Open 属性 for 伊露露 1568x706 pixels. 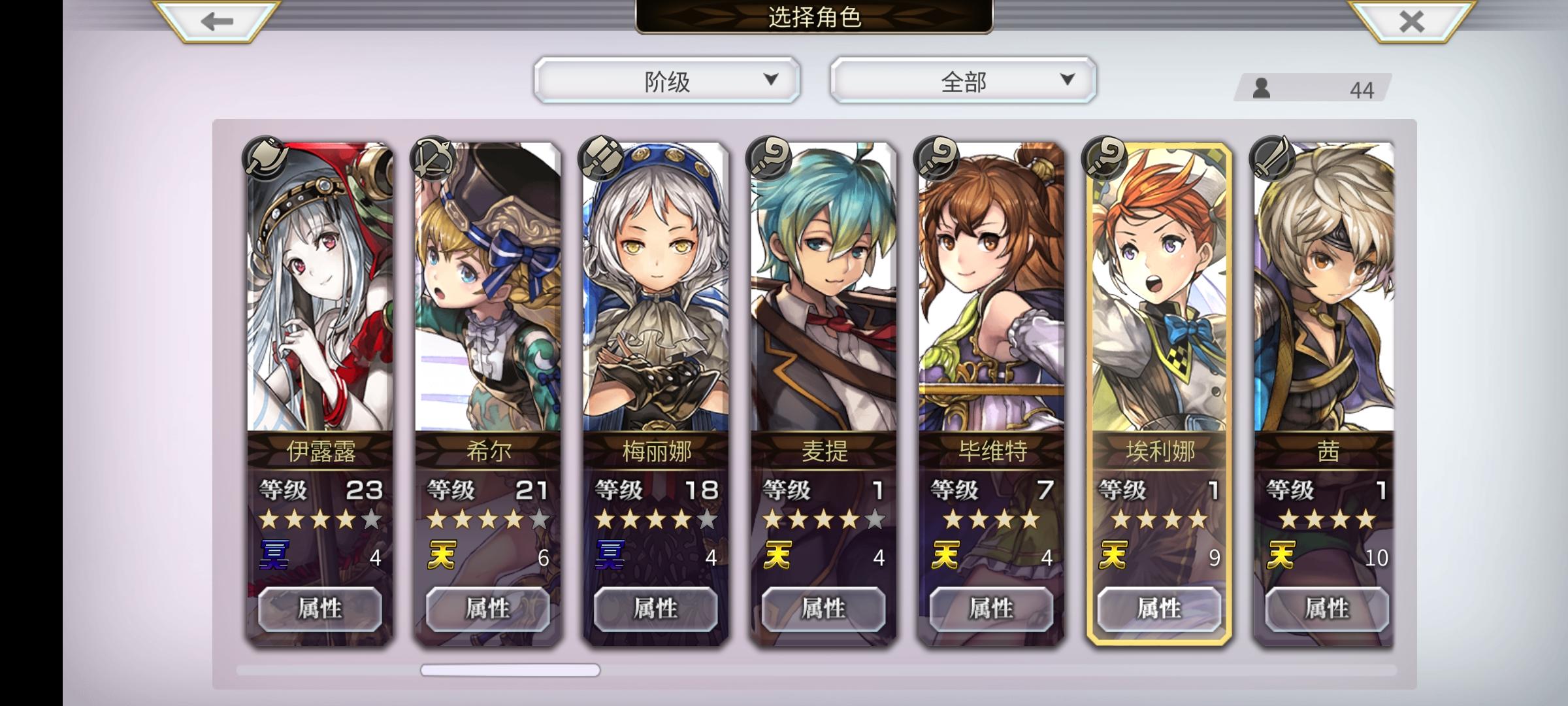pos(320,609)
